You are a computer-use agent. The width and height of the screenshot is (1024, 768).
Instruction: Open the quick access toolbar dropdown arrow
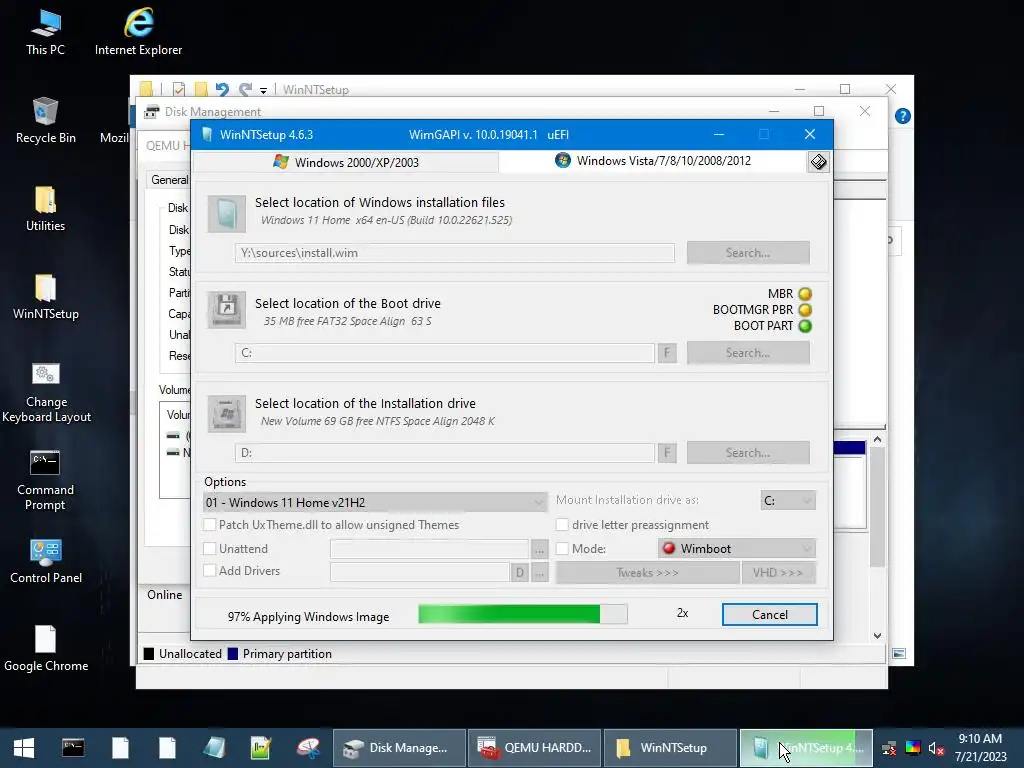pyautogui.click(x=263, y=90)
